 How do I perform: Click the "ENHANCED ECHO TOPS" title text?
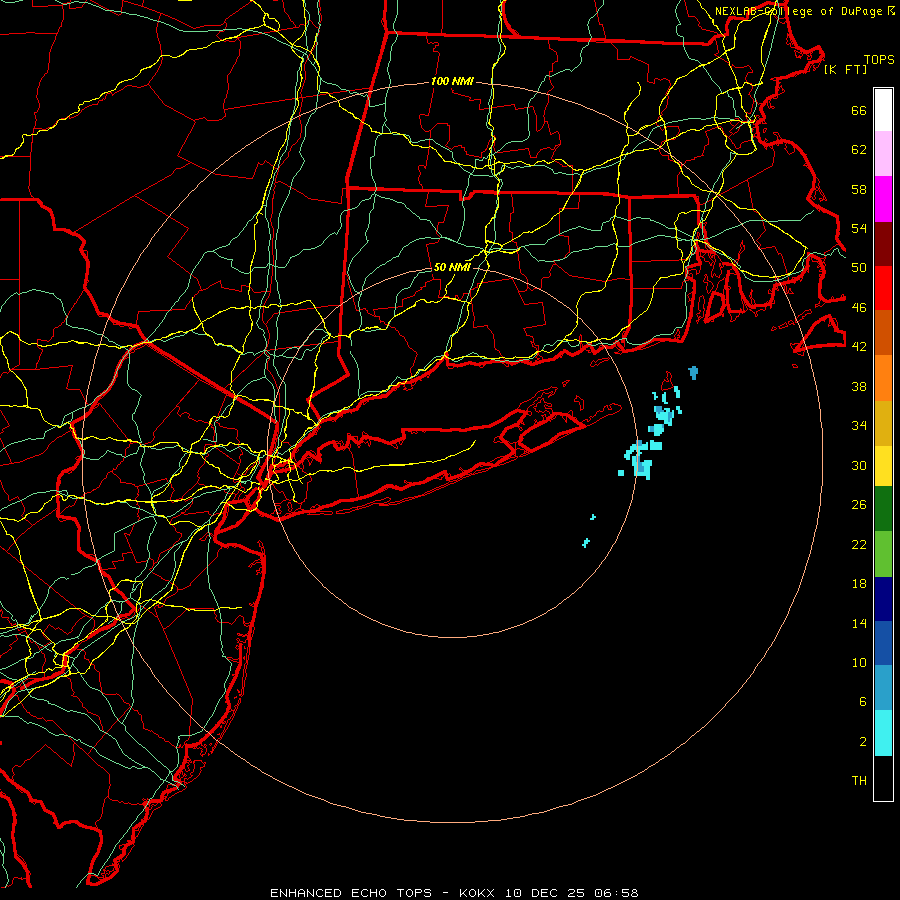[x=351, y=893]
